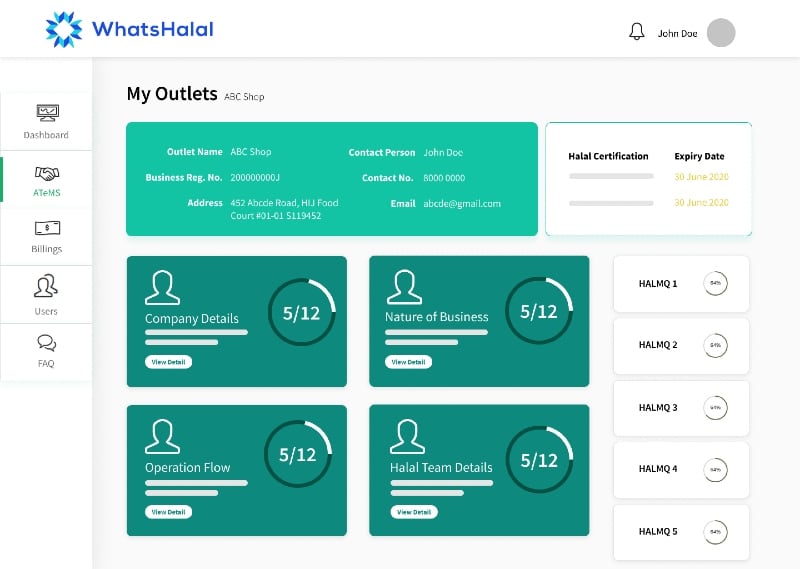Click business reg number 200000000J
Screen dimensions: 800x569
click(255, 178)
